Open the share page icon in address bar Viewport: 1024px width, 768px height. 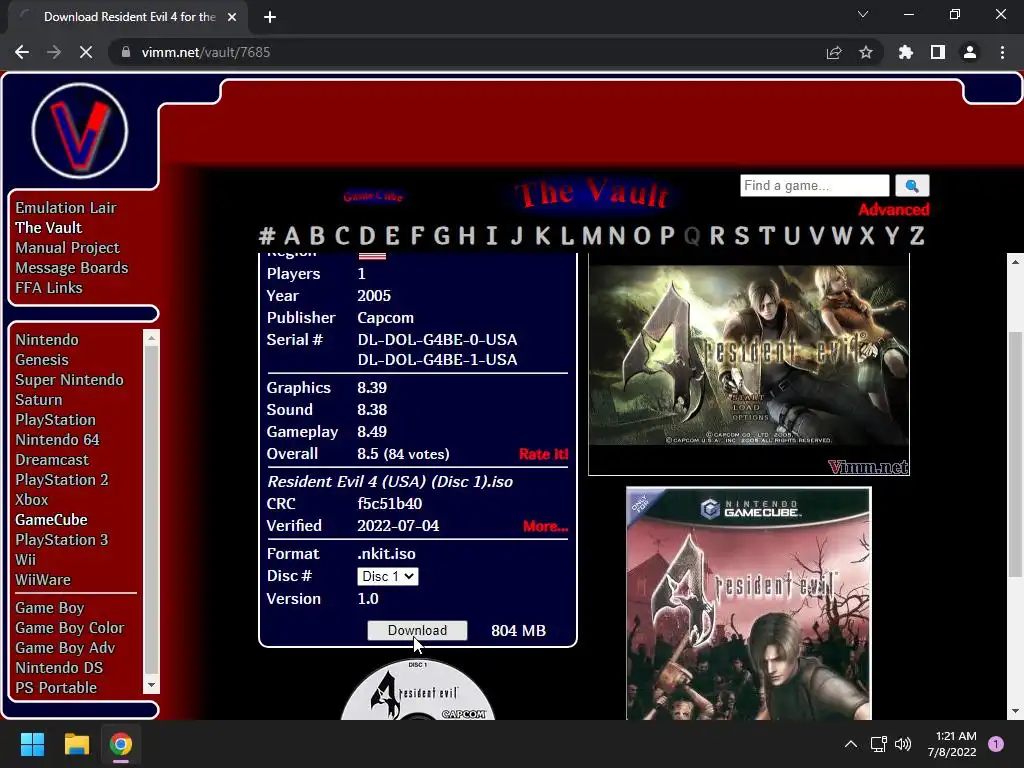coord(833,52)
